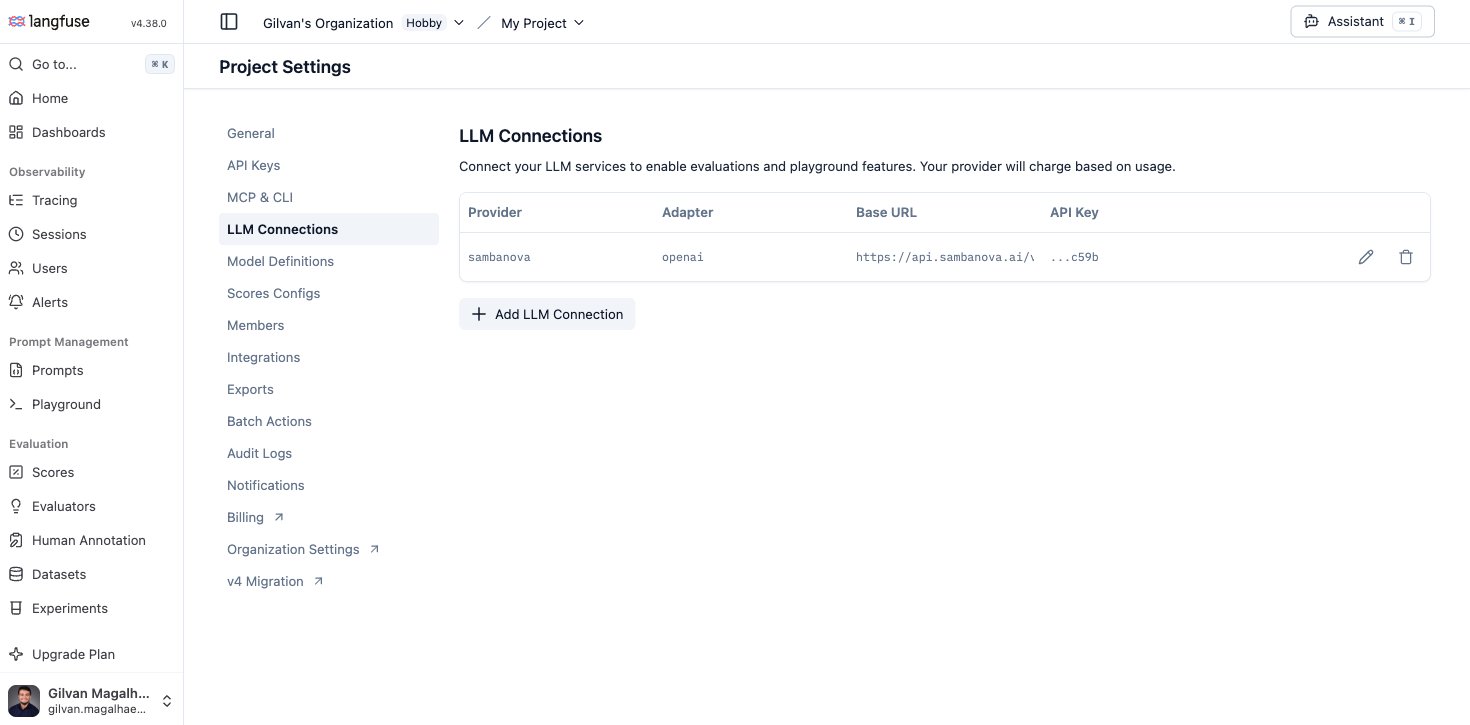1470x725 pixels.
Task: Open Prompts page
Action: (x=92, y=370)
